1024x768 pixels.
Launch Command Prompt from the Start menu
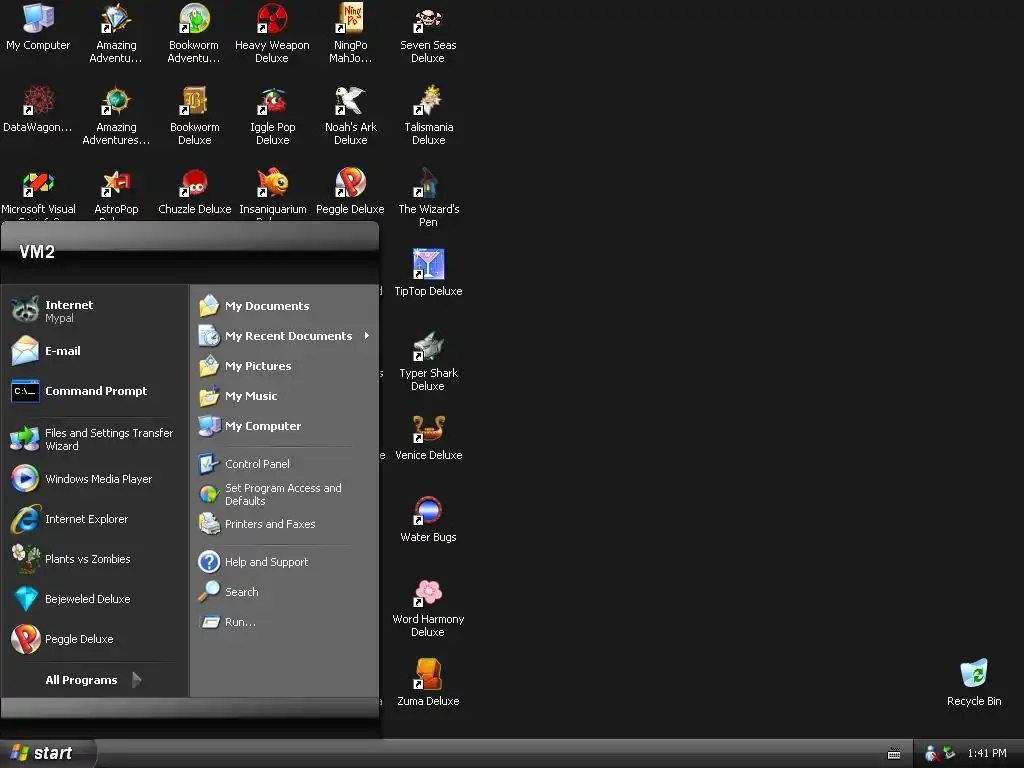pos(95,391)
